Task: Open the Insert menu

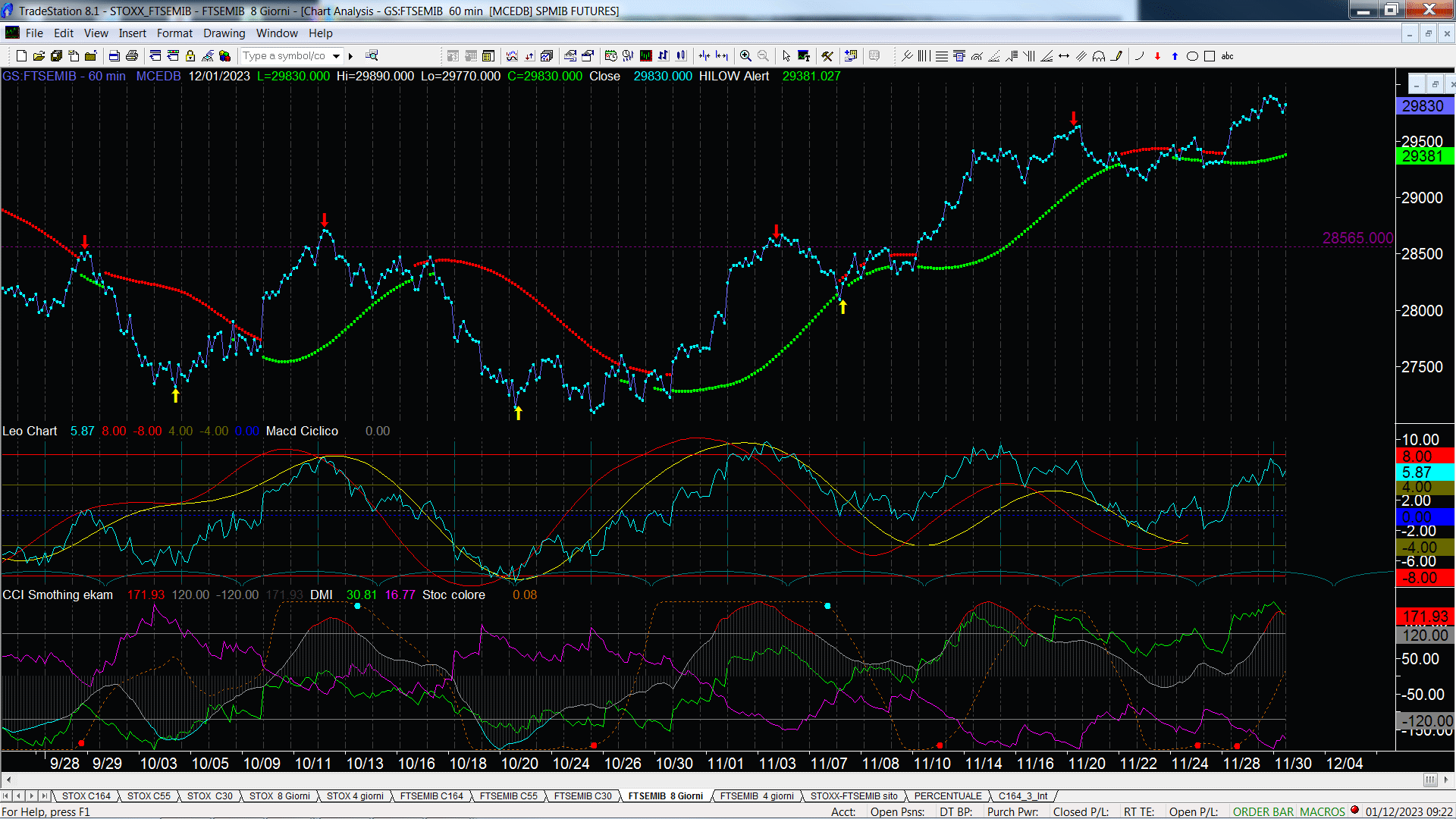Action: click(133, 33)
